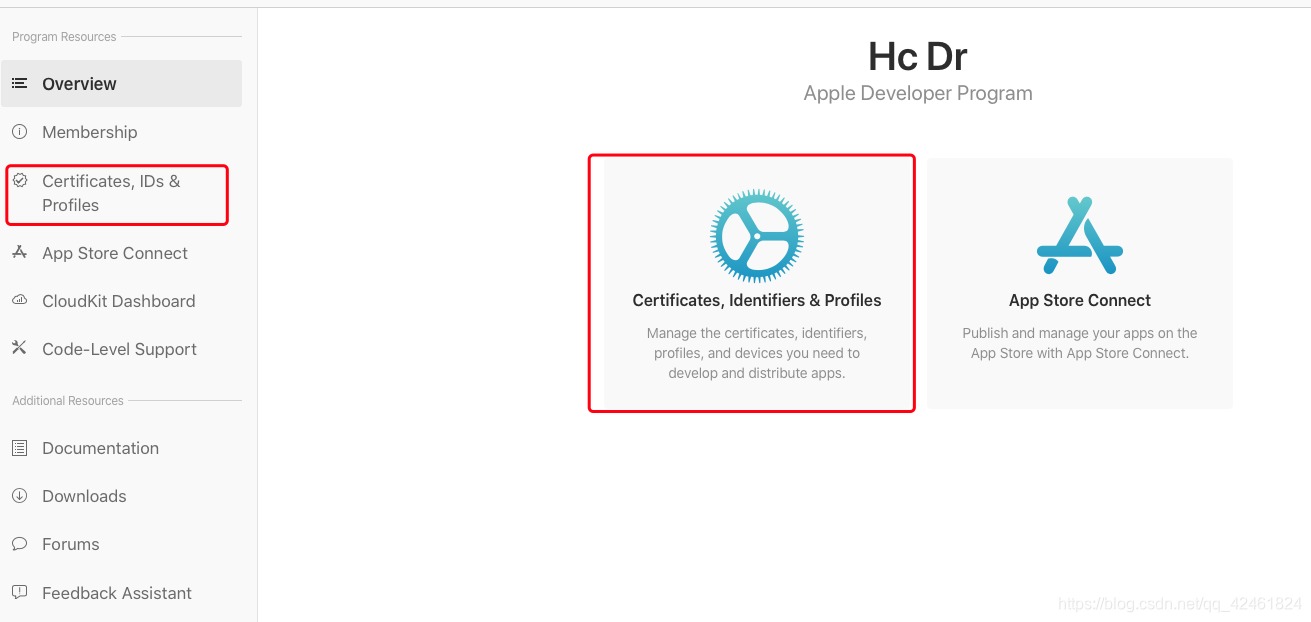Click the Forums speech bubble icon

pyautogui.click(x=19, y=544)
